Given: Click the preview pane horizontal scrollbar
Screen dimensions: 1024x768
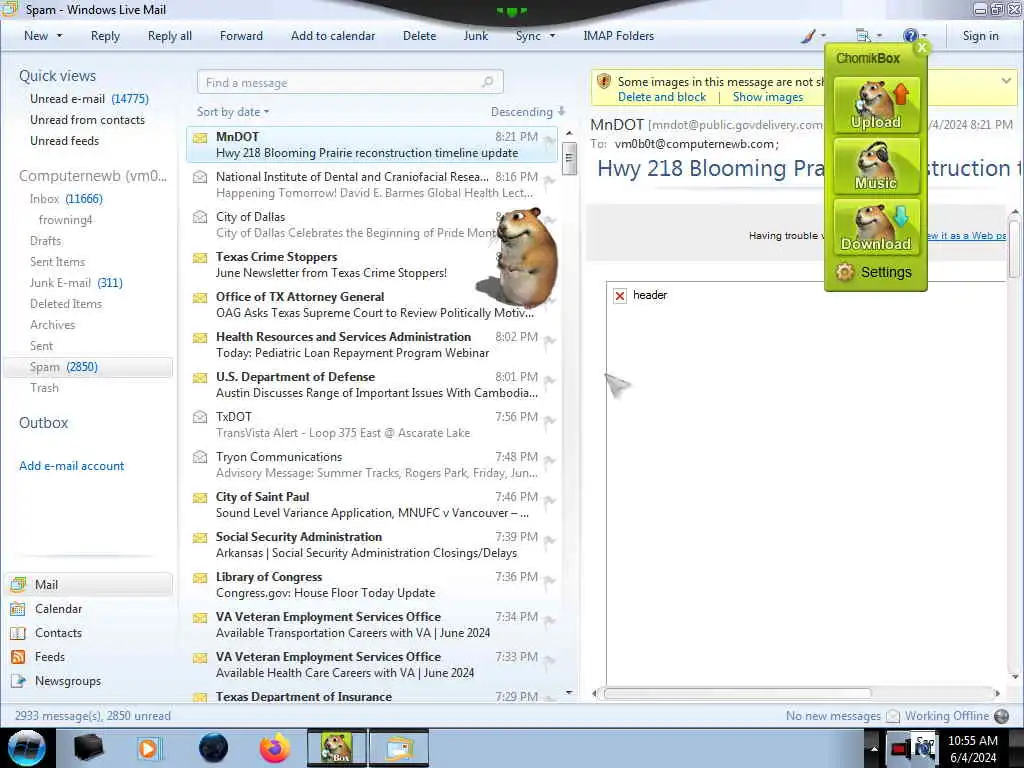Looking at the screenshot, I should click(737, 693).
